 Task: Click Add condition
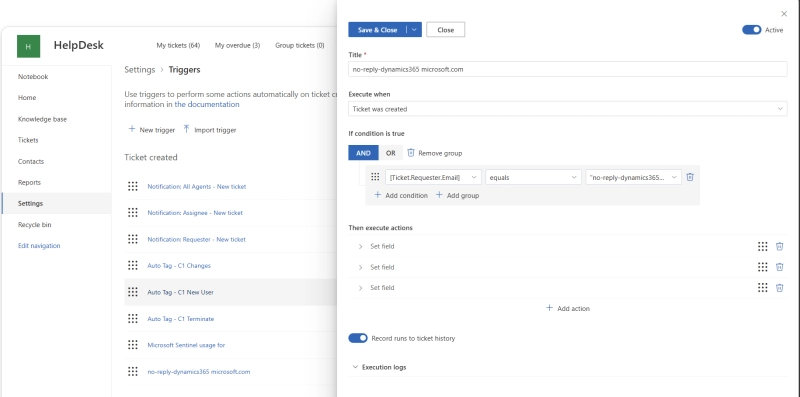[x=401, y=195]
